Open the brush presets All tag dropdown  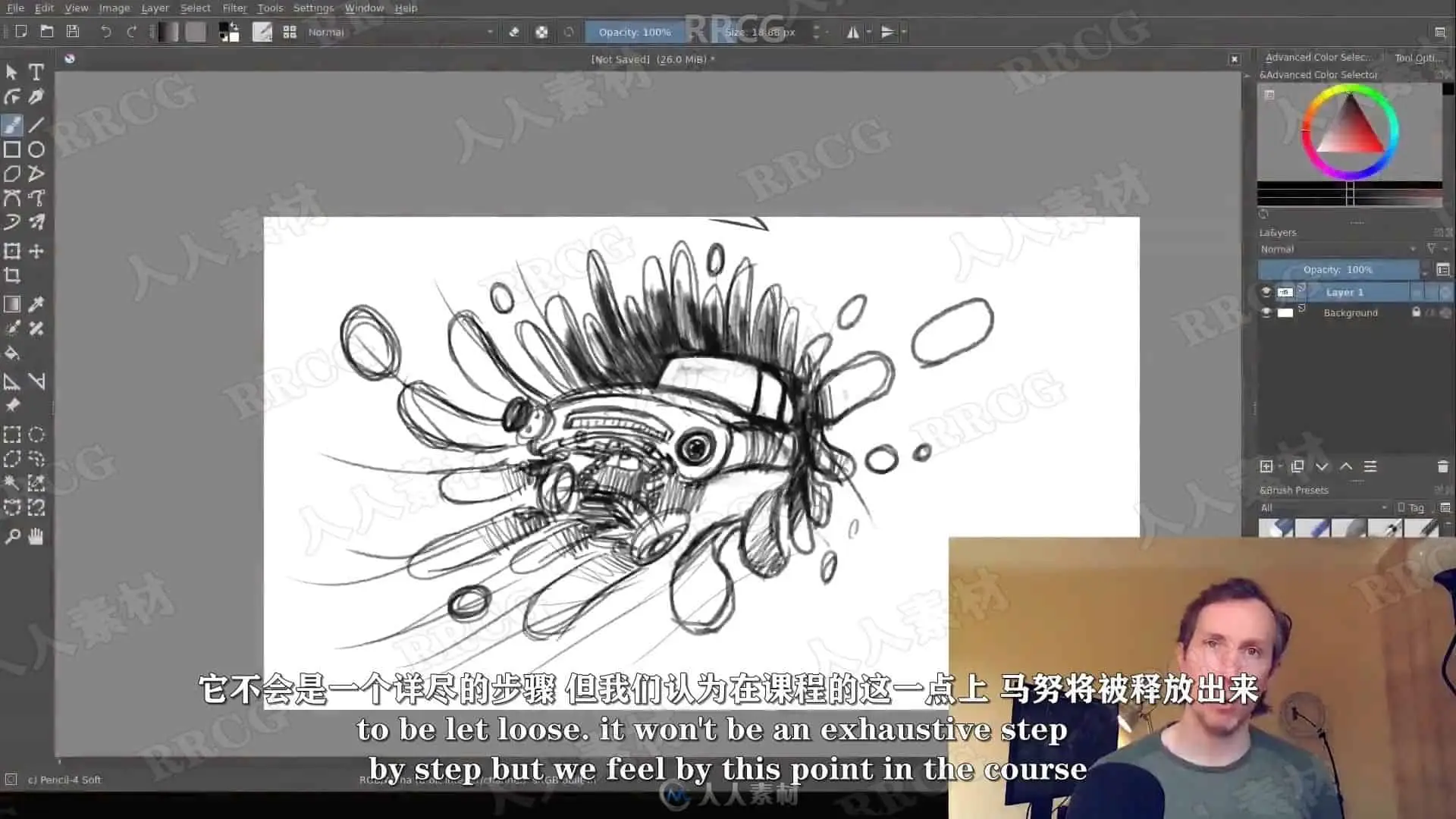pyautogui.click(x=1323, y=507)
